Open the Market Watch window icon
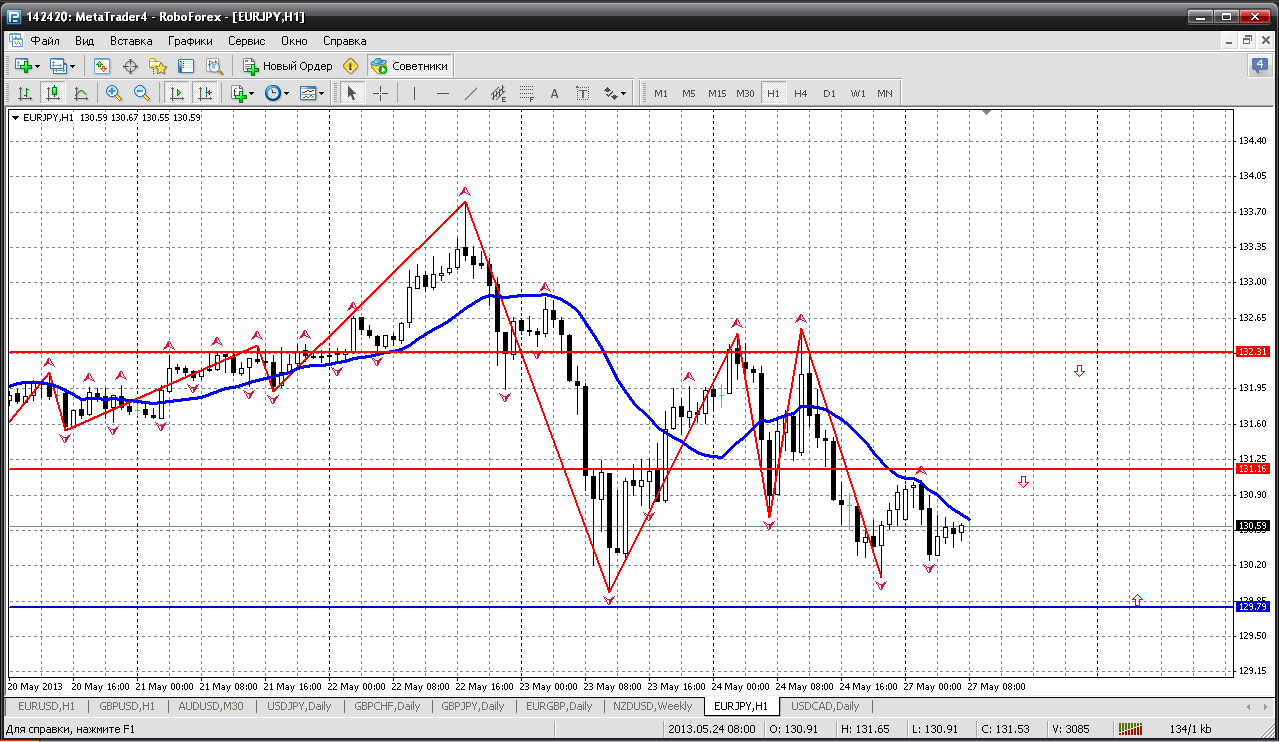Screen dimensions: 1279x742 [101, 66]
